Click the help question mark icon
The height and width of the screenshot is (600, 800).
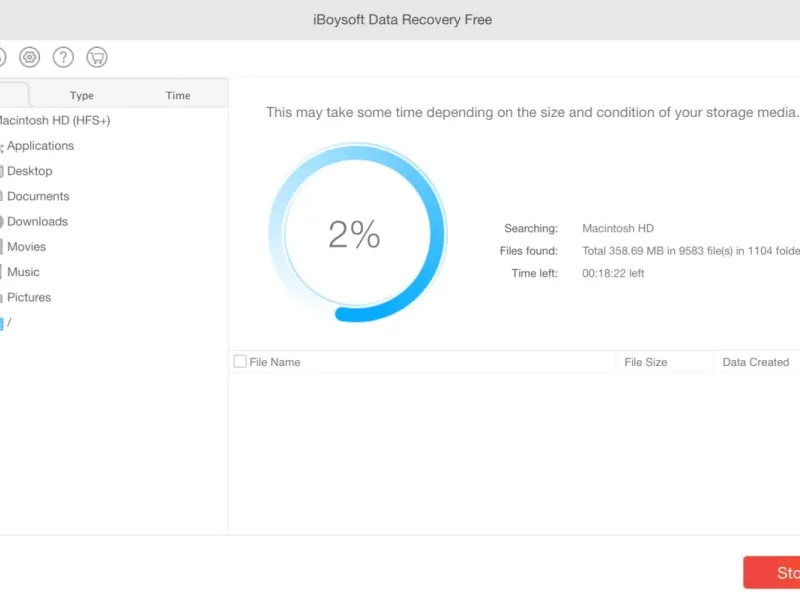point(63,57)
